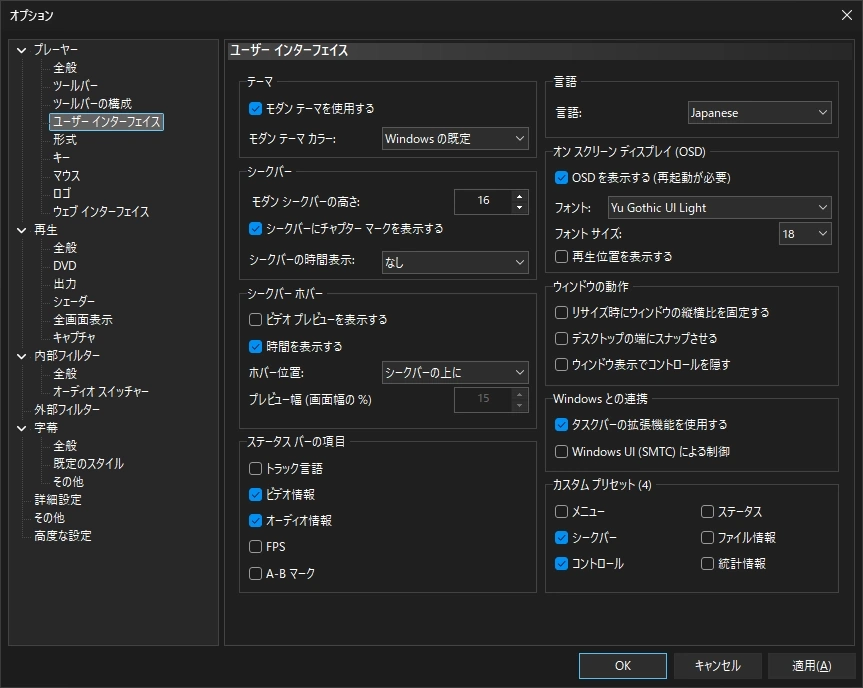Select 外部フィルター in the tree
The height and width of the screenshot is (688, 863).
[x=67, y=409]
